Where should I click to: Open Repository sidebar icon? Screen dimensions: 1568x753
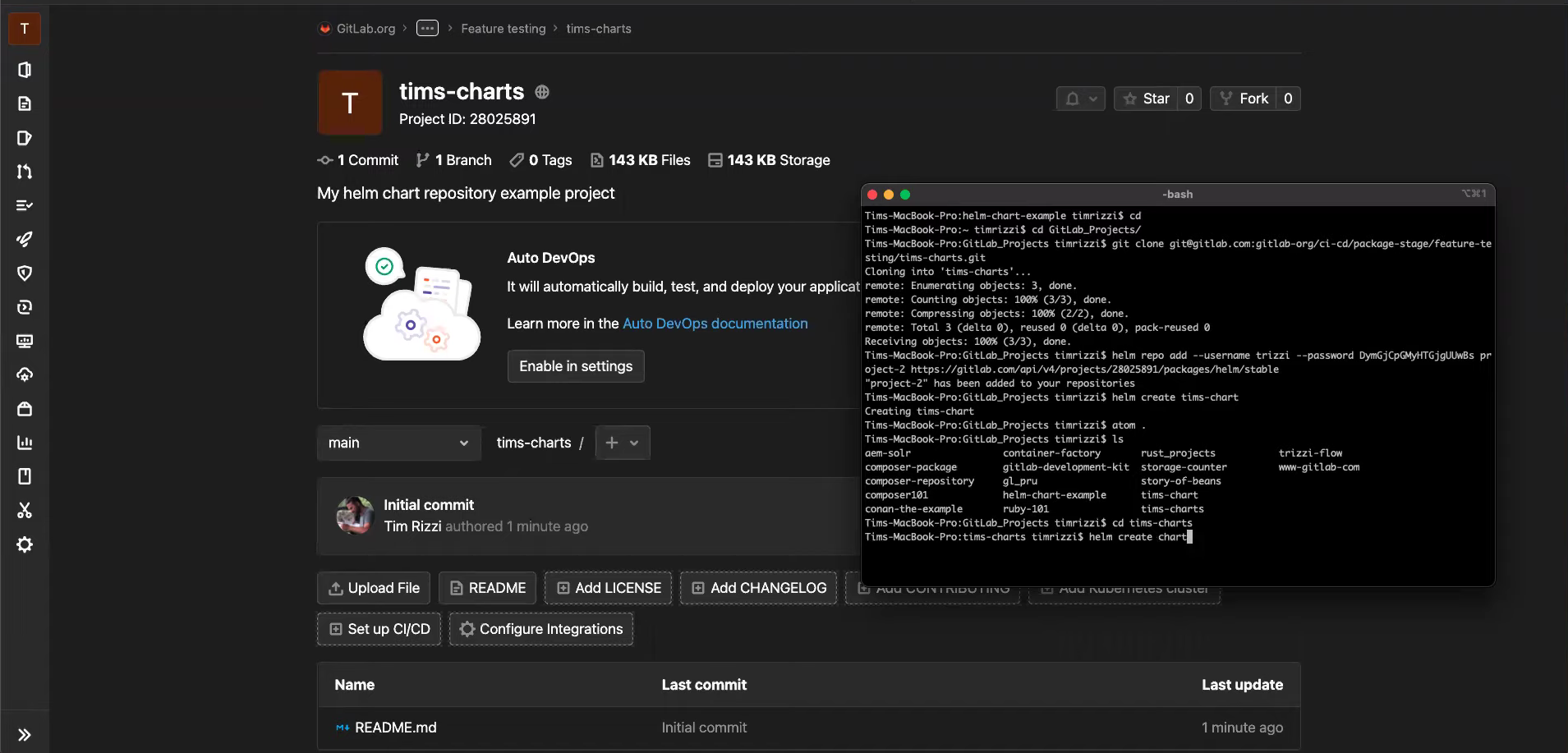pos(25,103)
